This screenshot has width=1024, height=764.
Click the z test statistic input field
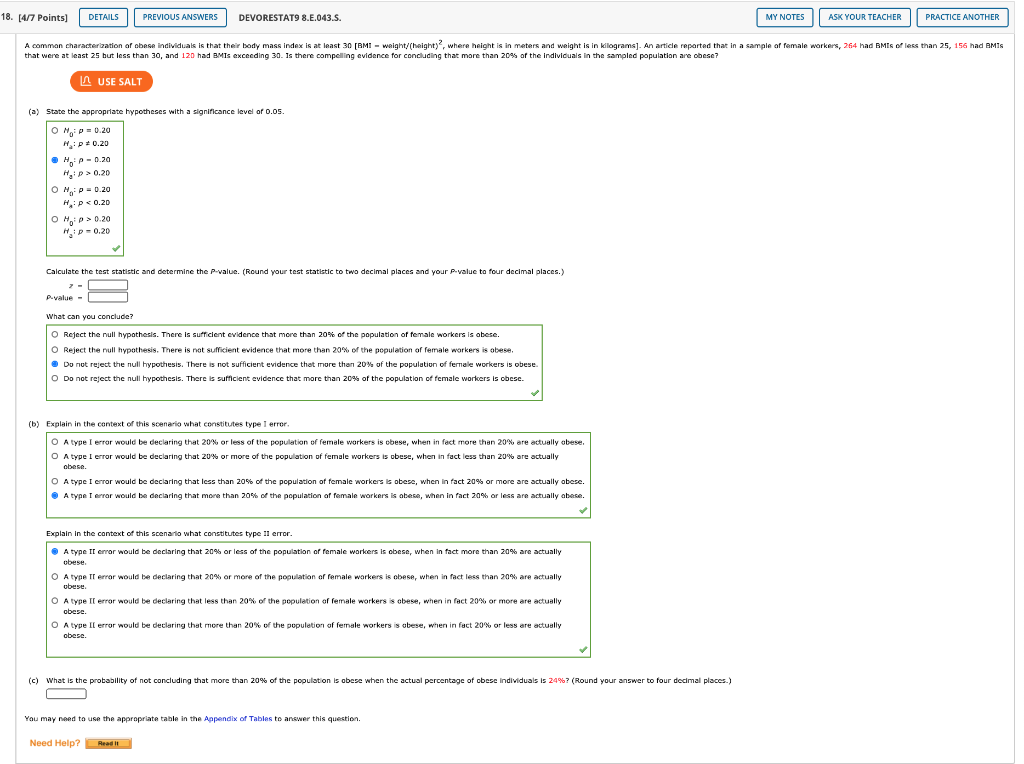coord(107,284)
